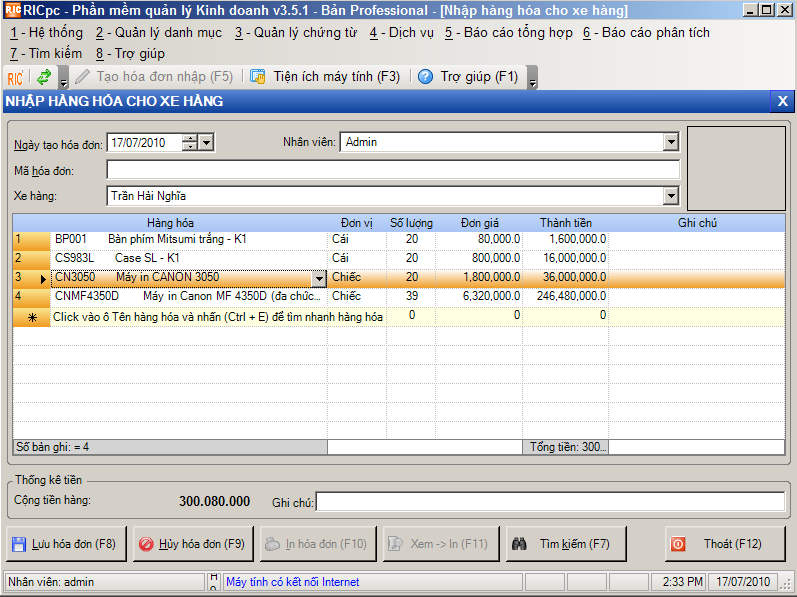Click the Đơn vị column header
Image resolution: width=797 pixels, height=597 pixels.
pos(356,223)
